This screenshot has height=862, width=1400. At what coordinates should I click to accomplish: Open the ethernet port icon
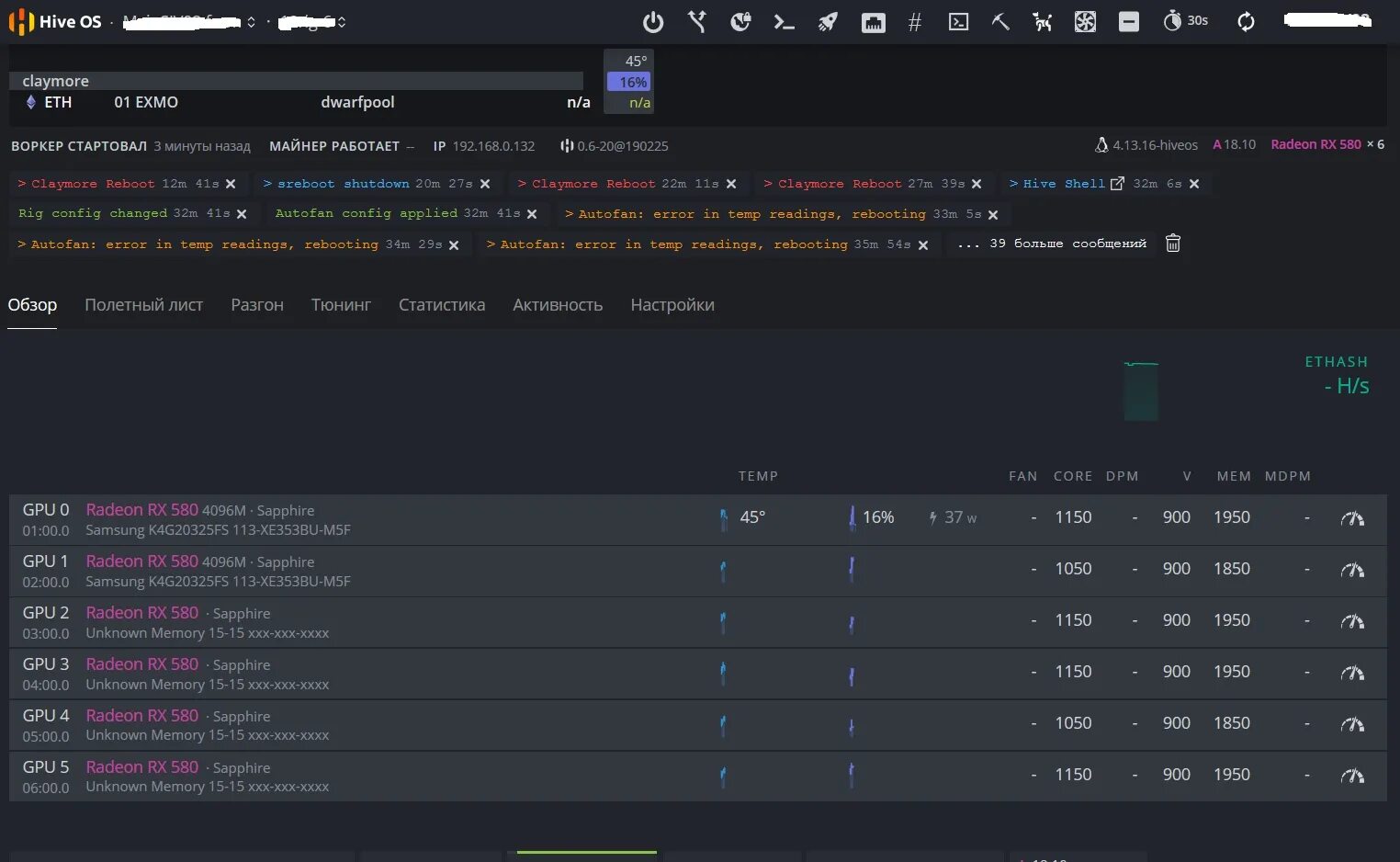(x=873, y=23)
